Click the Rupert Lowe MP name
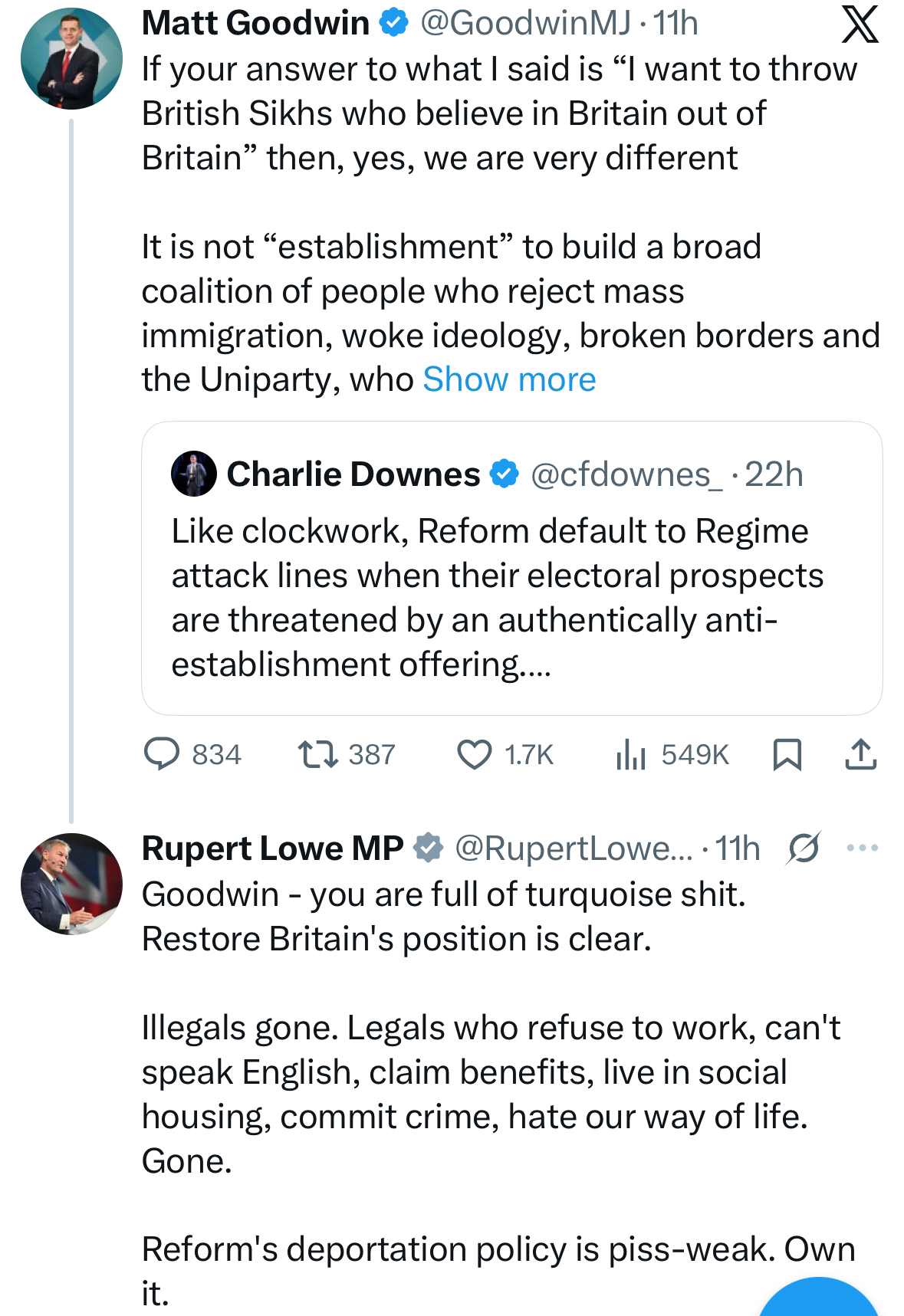The height and width of the screenshot is (1316, 904). point(272,848)
